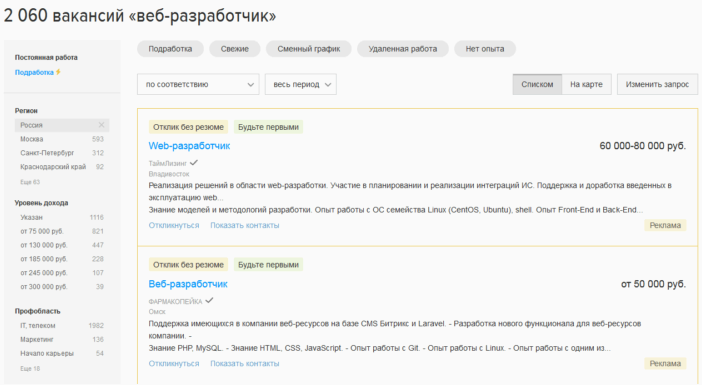Screen dimensions: 702x385
Task: Click the Изменить запрос button
Action: click(657, 84)
